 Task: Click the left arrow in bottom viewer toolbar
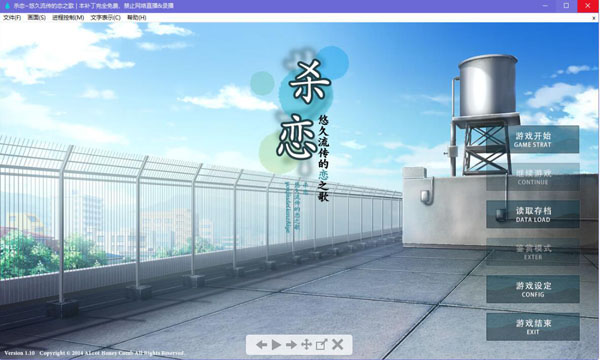(261, 345)
